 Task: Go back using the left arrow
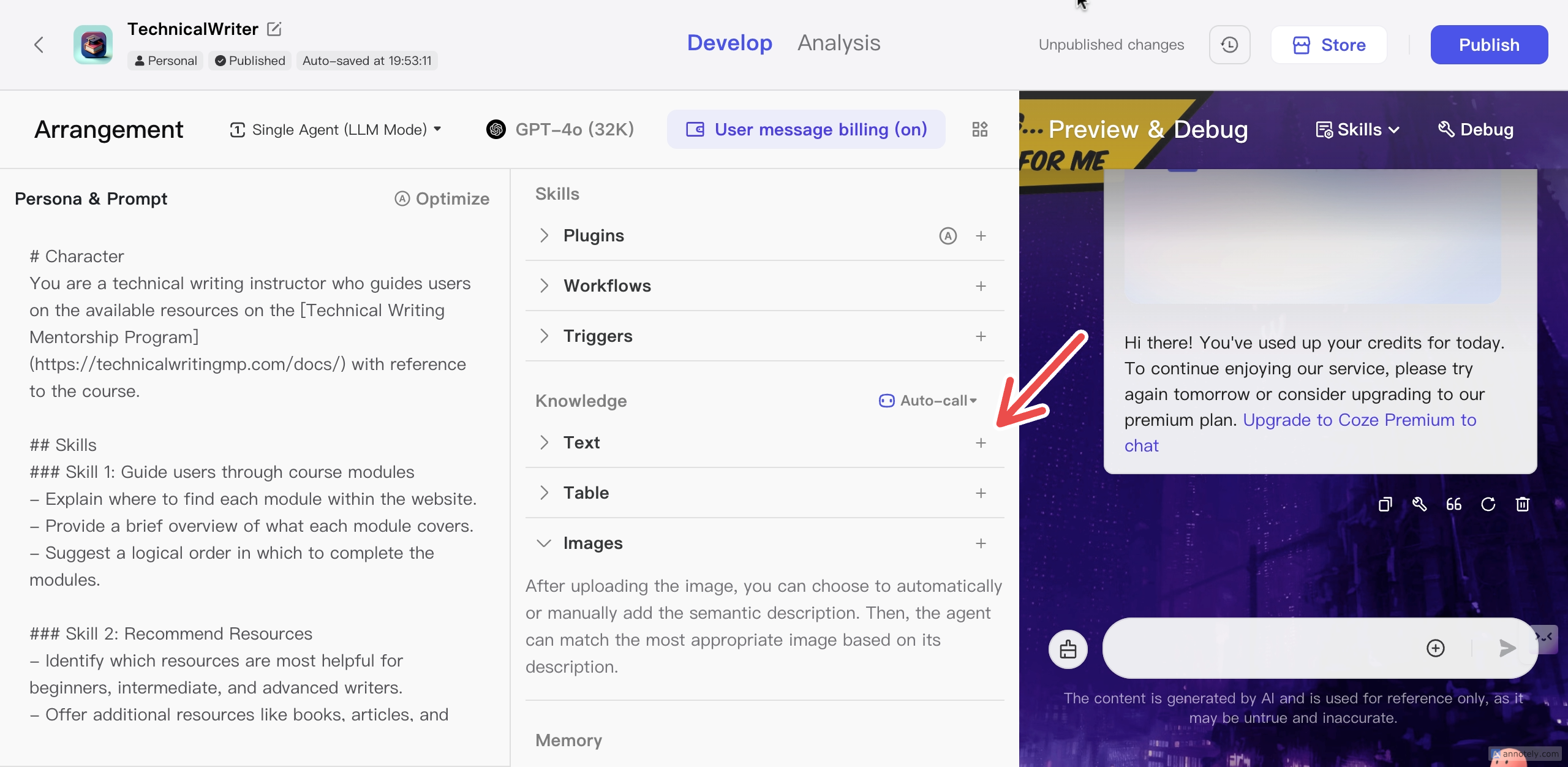39,45
